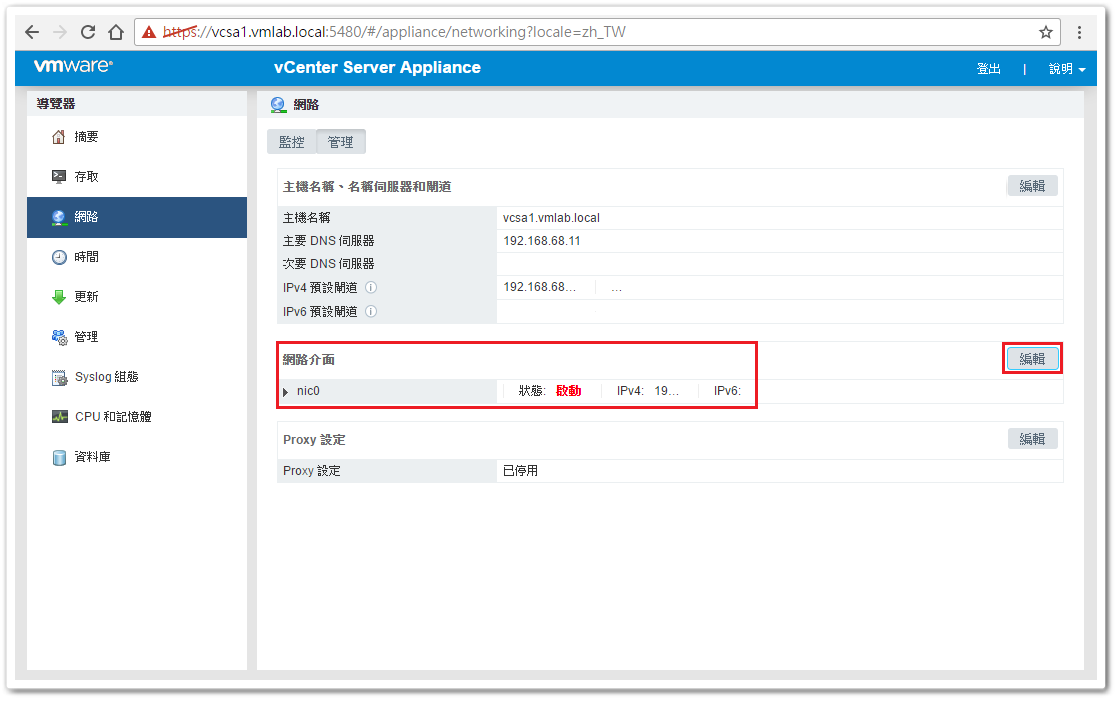
Task: Click DNS server value 192.168.68.11
Action: click(542, 241)
